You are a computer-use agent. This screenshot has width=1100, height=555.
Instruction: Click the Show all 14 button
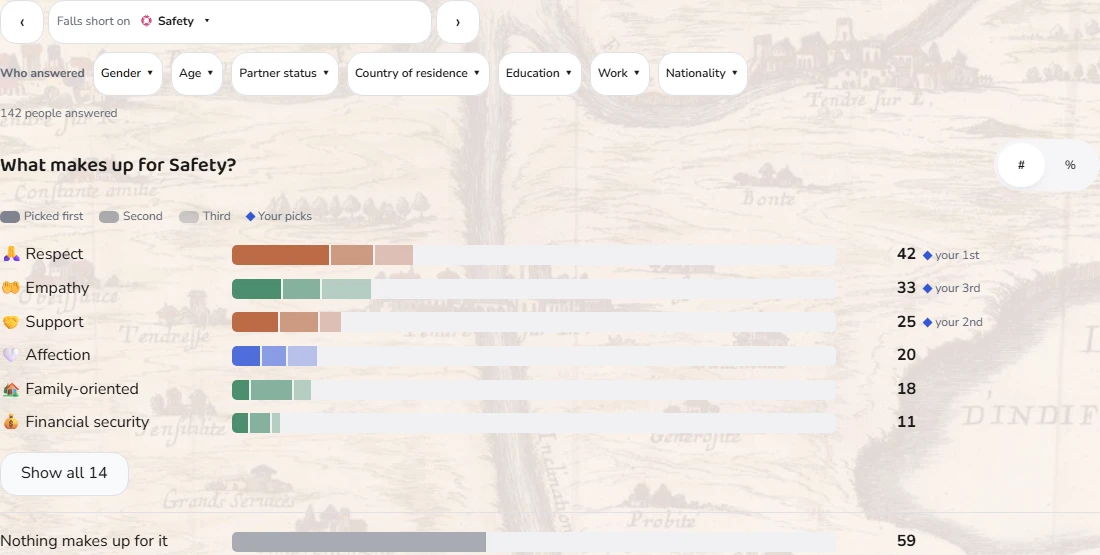pos(65,474)
